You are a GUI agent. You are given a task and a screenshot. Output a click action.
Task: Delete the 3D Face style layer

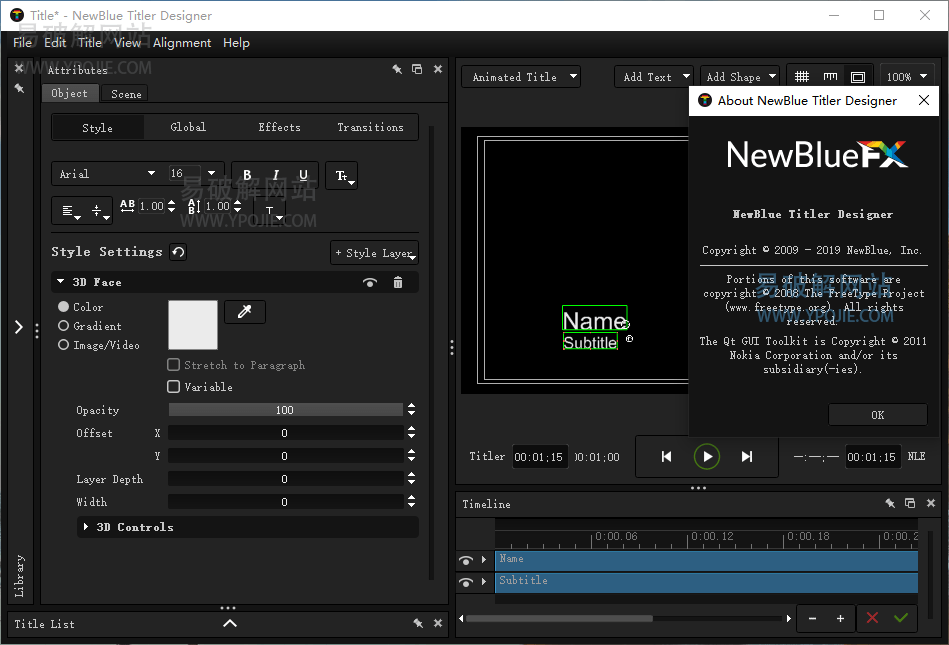coord(398,283)
